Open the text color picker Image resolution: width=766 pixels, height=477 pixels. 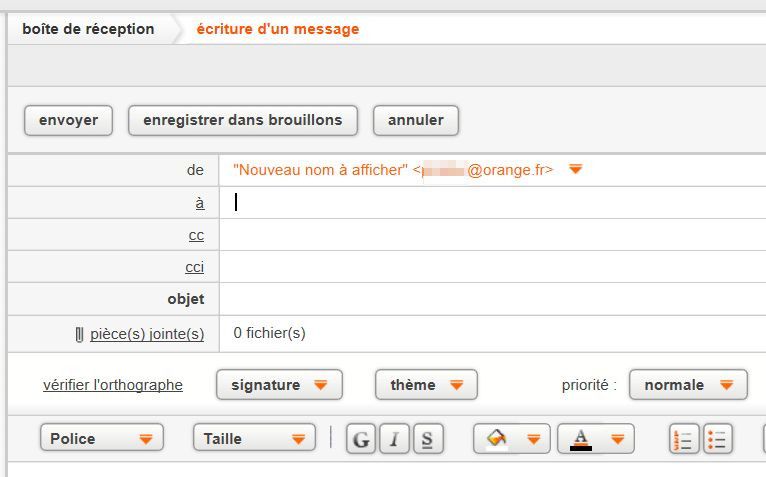(x=596, y=439)
